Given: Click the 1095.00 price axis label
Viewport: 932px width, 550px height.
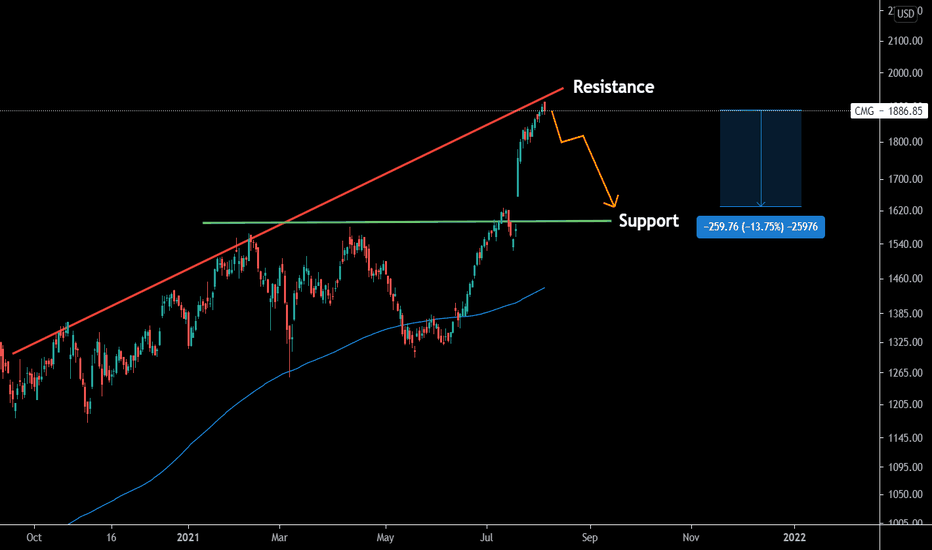Looking at the screenshot, I should click(905, 467).
